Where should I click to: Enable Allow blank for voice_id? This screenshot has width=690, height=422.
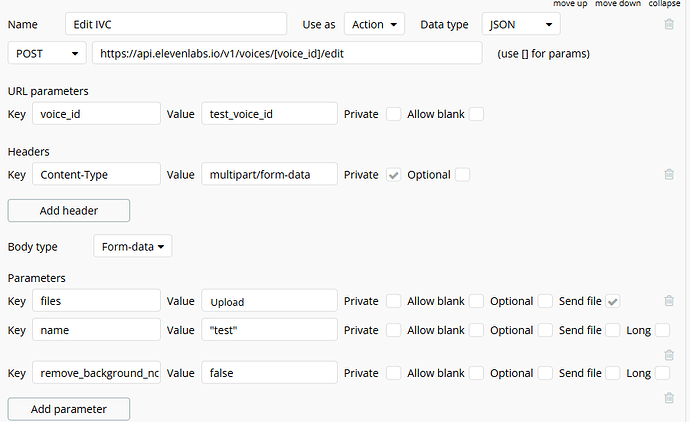click(x=476, y=114)
